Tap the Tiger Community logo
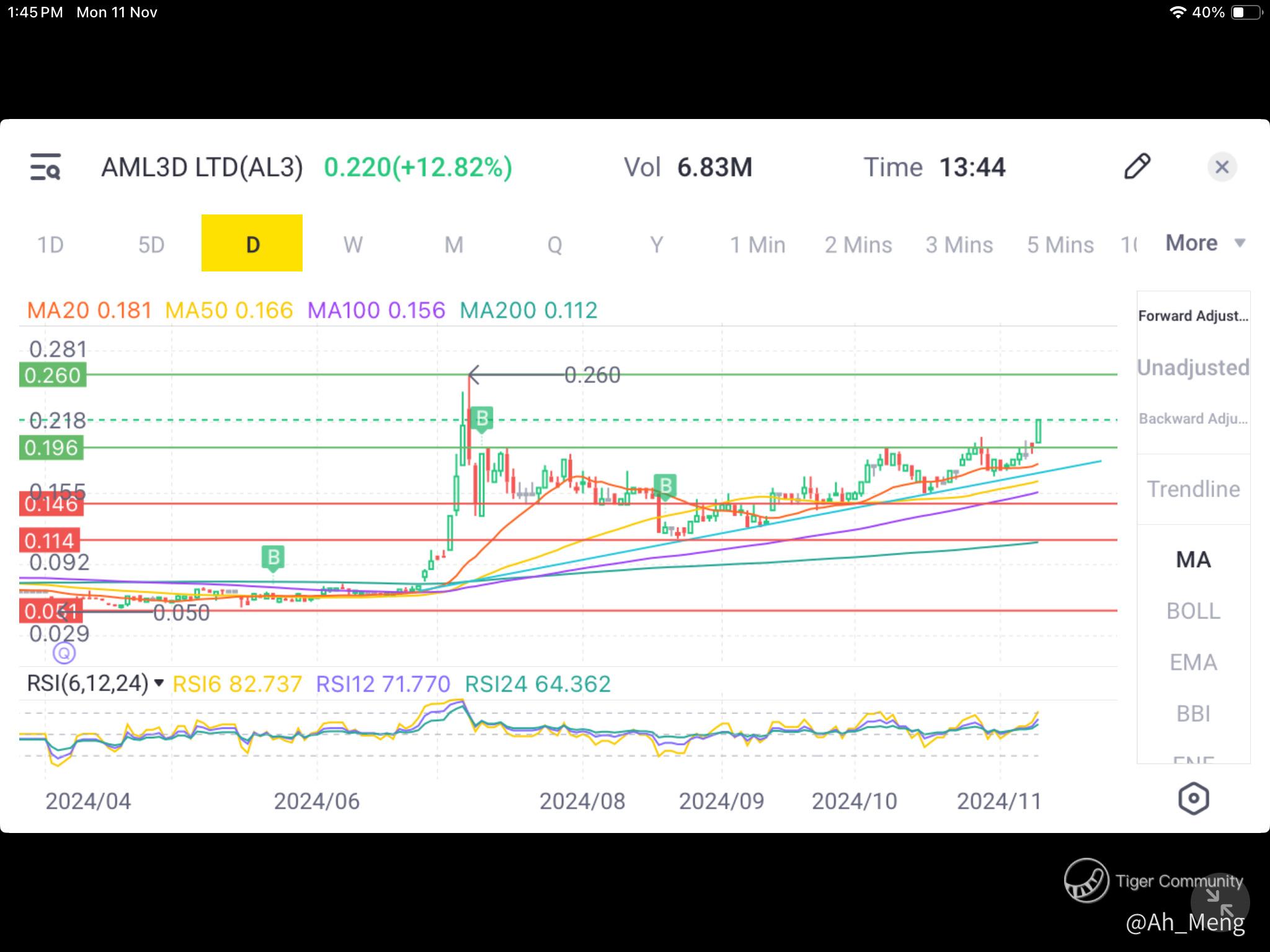 click(1086, 880)
